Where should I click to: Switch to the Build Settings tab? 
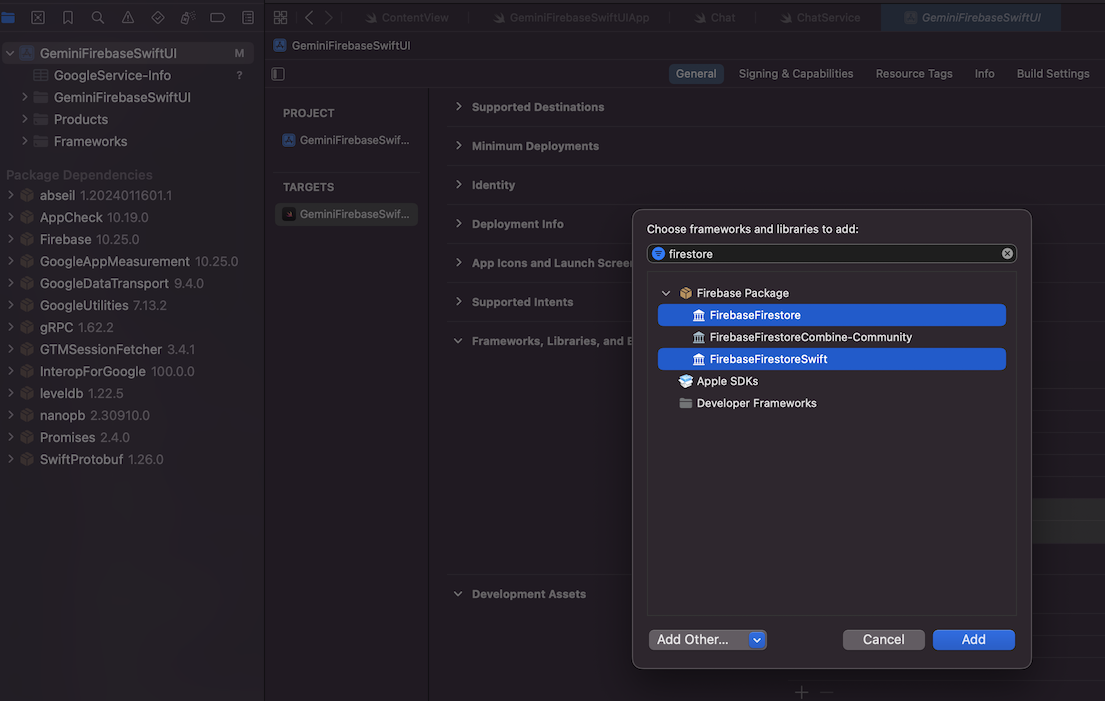coord(1052,74)
